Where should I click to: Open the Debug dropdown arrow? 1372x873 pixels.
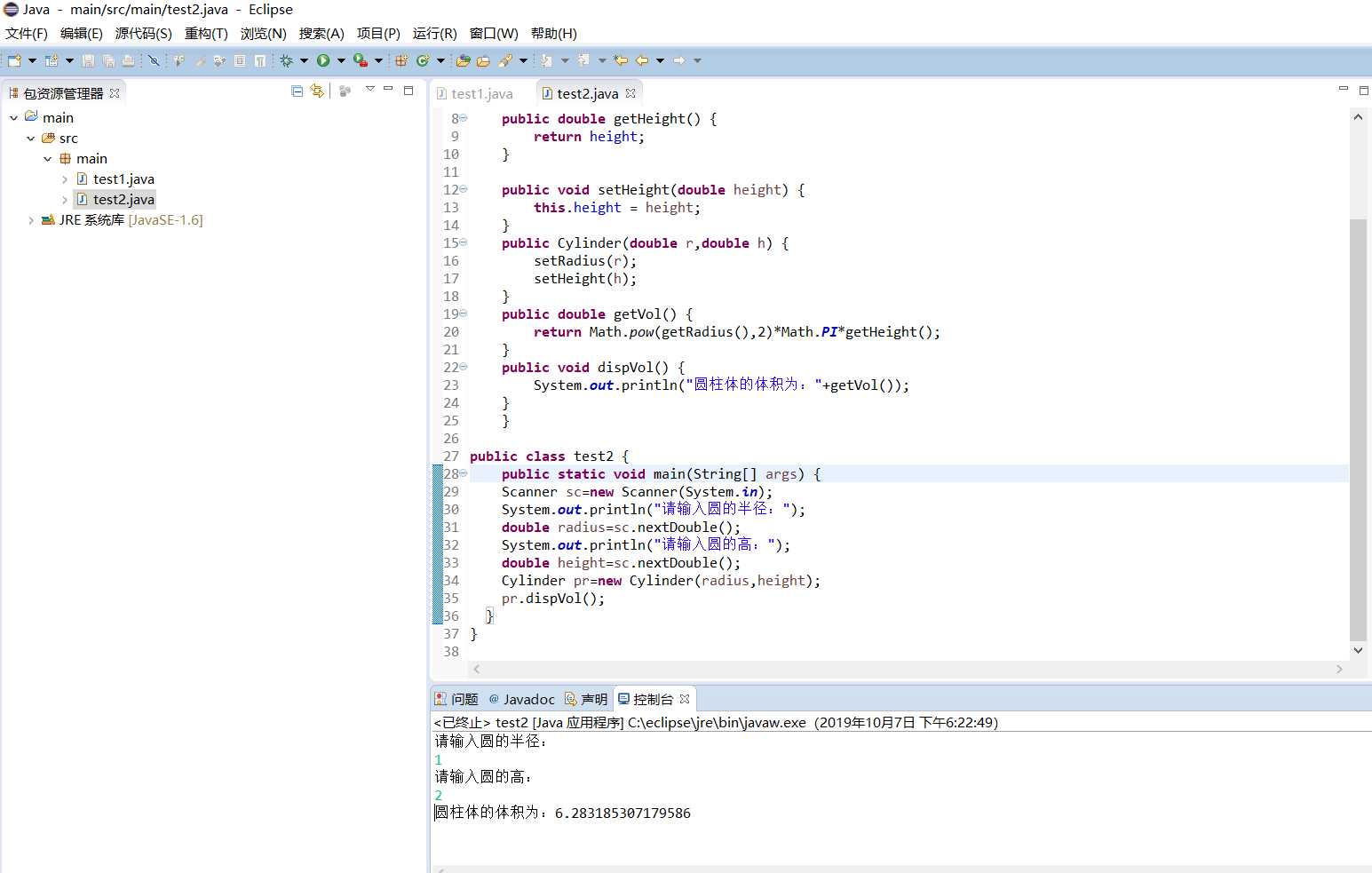pyautogui.click(x=304, y=60)
